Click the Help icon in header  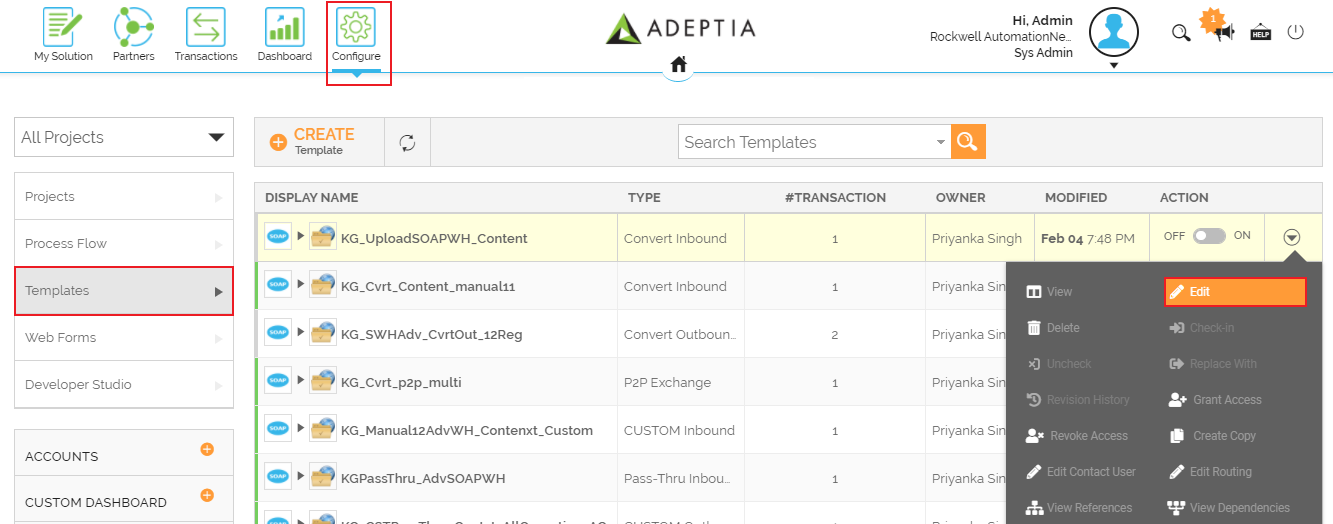point(1260,32)
